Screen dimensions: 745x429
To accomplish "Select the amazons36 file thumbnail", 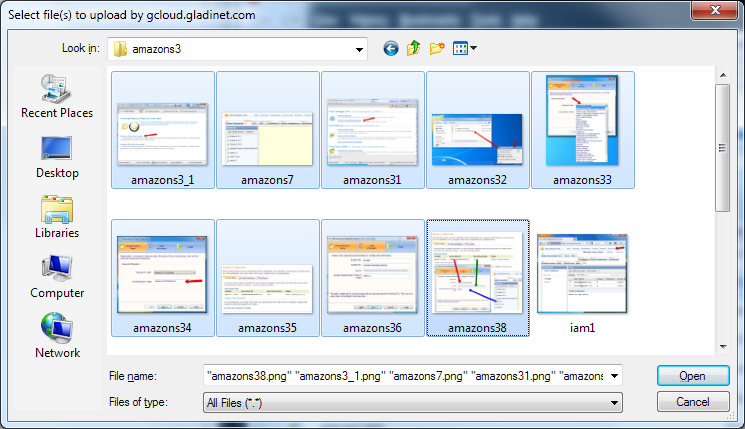I will click(372, 278).
